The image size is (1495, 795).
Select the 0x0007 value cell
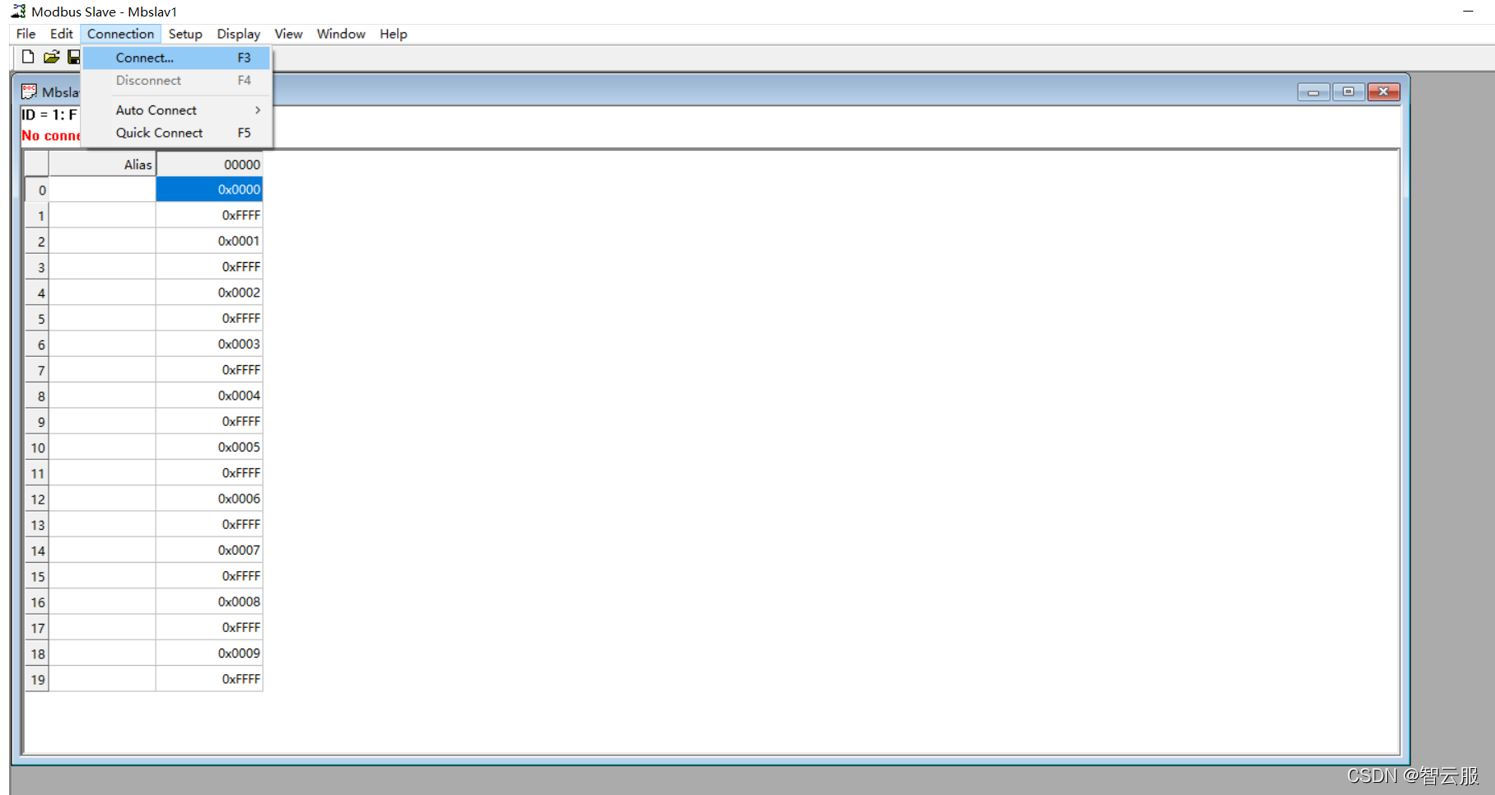209,550
